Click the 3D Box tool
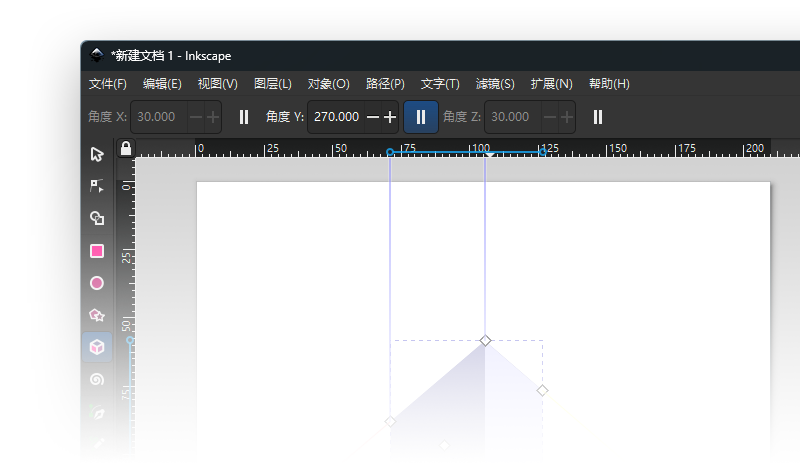The height and width of the screenshot is (465, 800). click(x=97, y=347)
